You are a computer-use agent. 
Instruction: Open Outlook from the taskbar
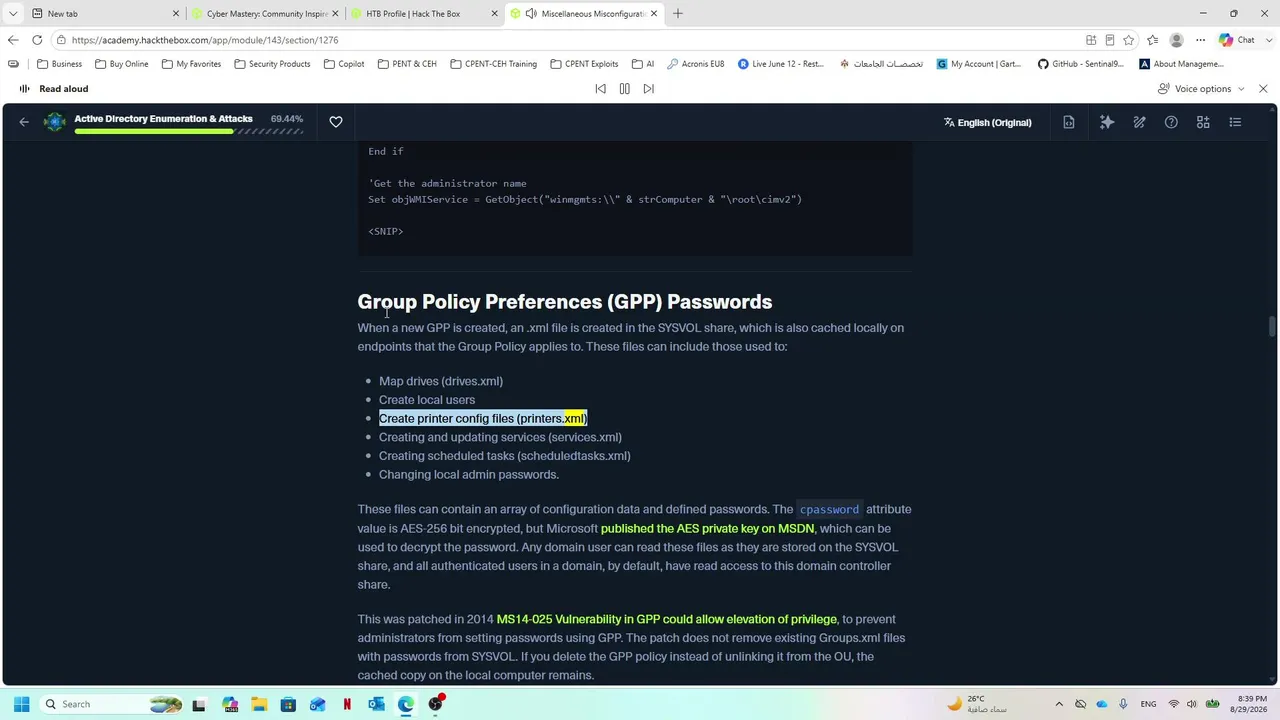click(x=376, y=704)
